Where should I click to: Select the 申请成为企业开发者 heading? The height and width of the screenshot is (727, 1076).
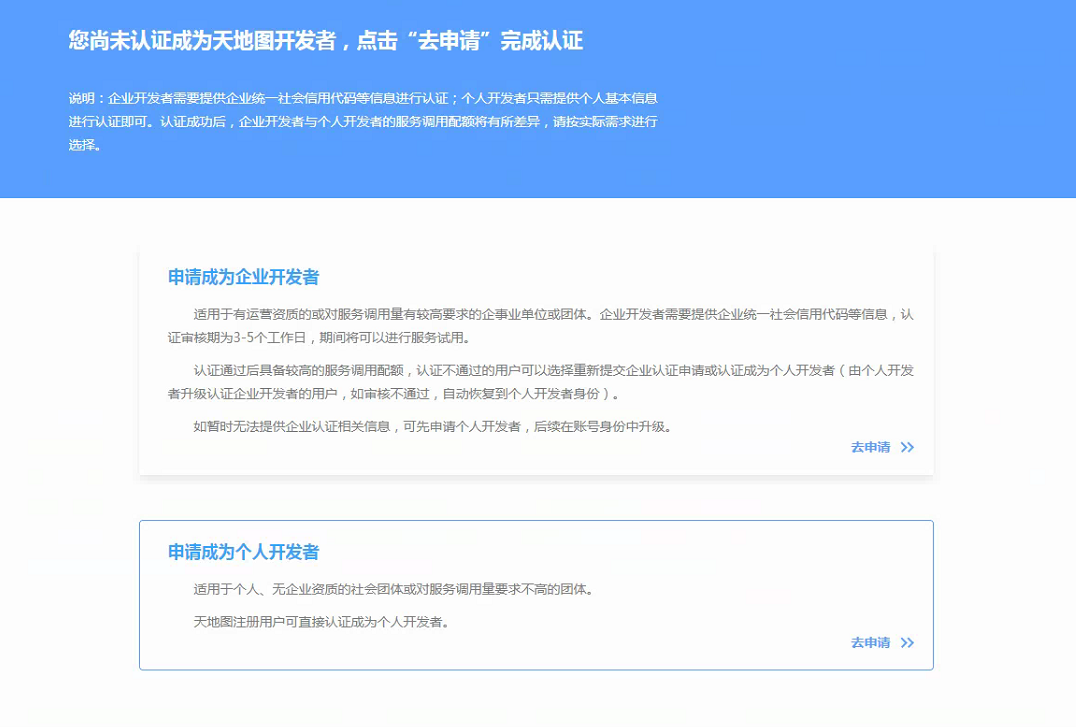coord(243,277)
